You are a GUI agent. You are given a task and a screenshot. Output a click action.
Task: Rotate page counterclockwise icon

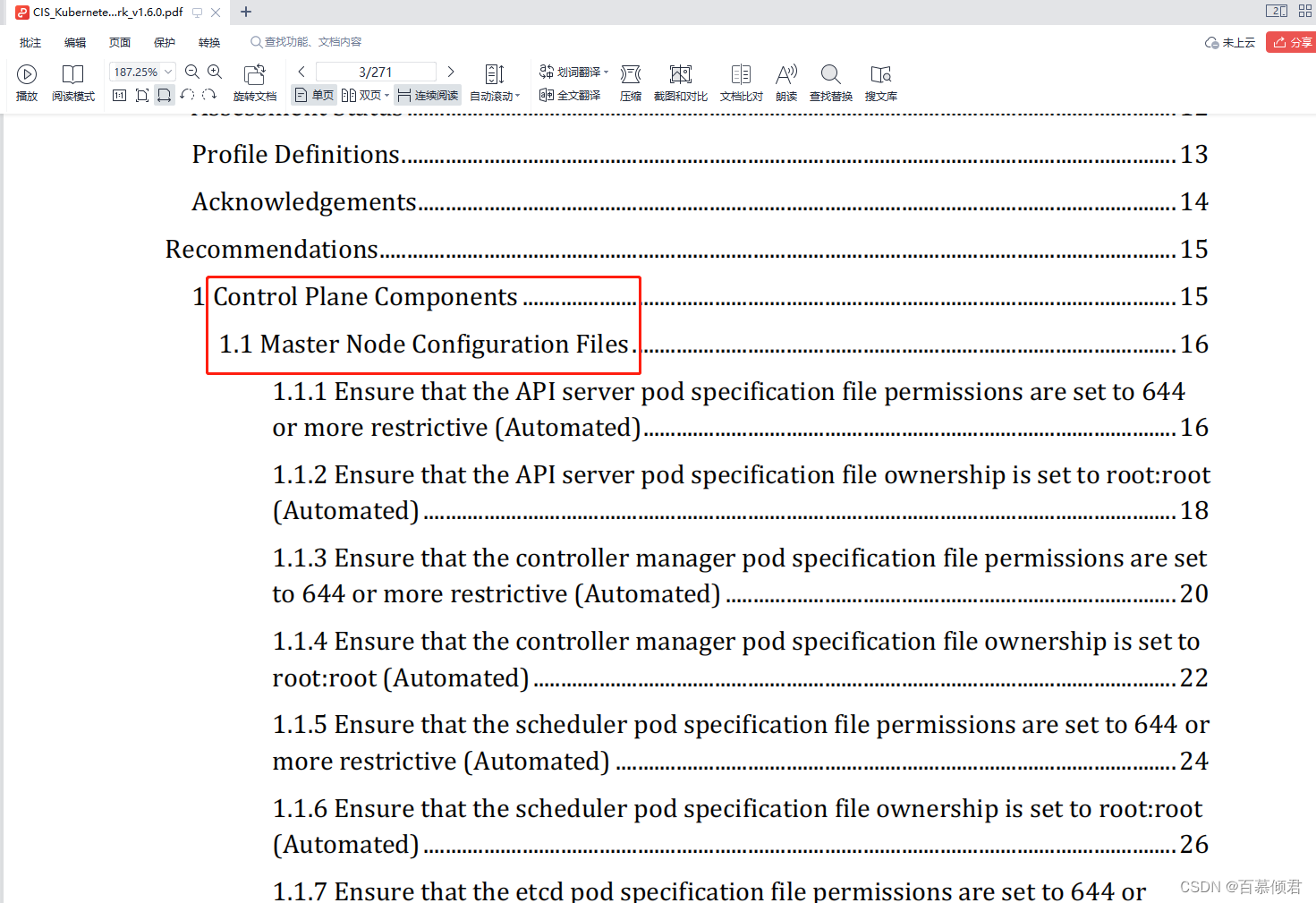pos(187,95)
